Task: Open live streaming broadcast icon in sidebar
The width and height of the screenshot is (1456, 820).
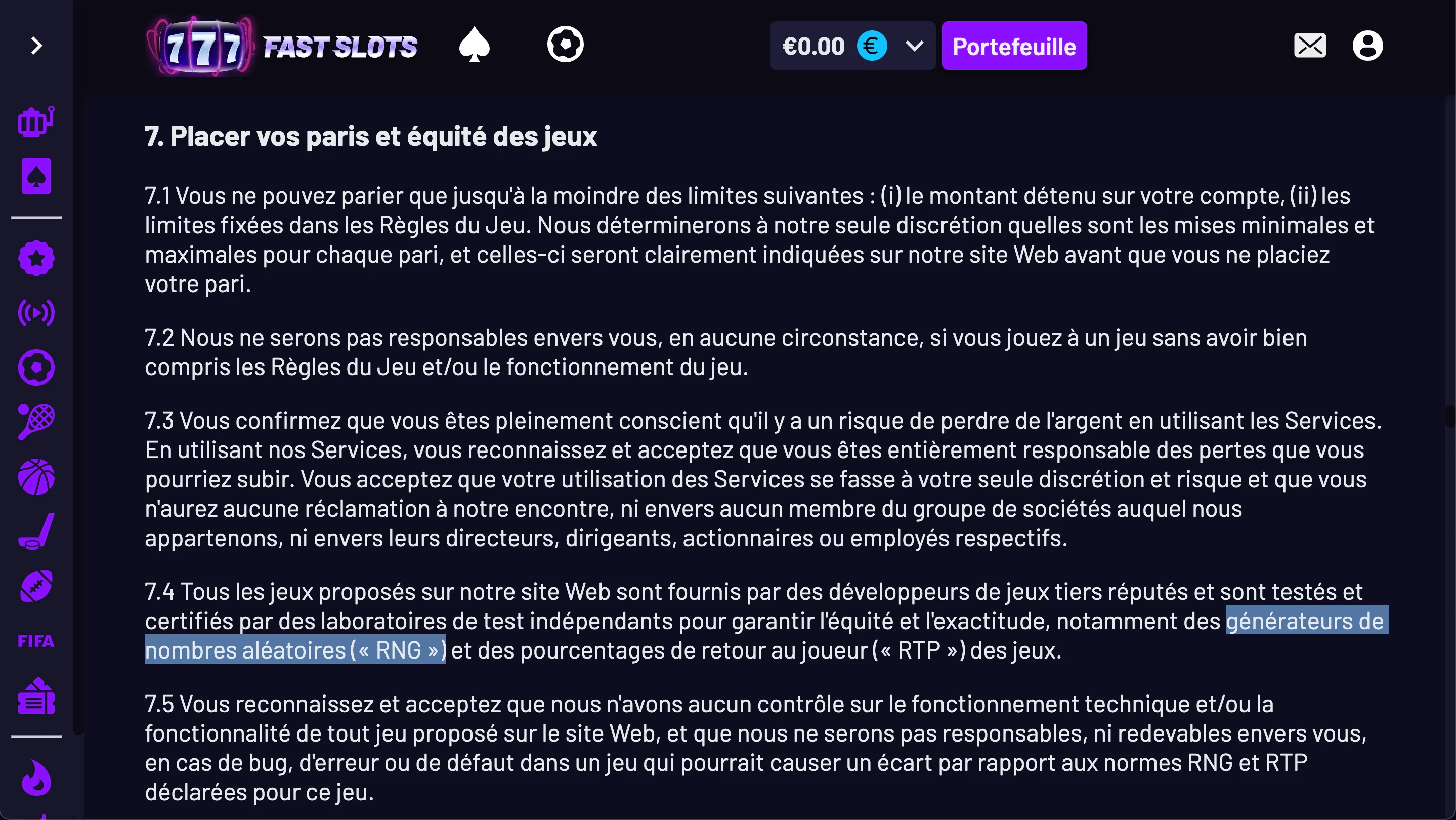Action: pyautogui.click(x=36, y=313)
